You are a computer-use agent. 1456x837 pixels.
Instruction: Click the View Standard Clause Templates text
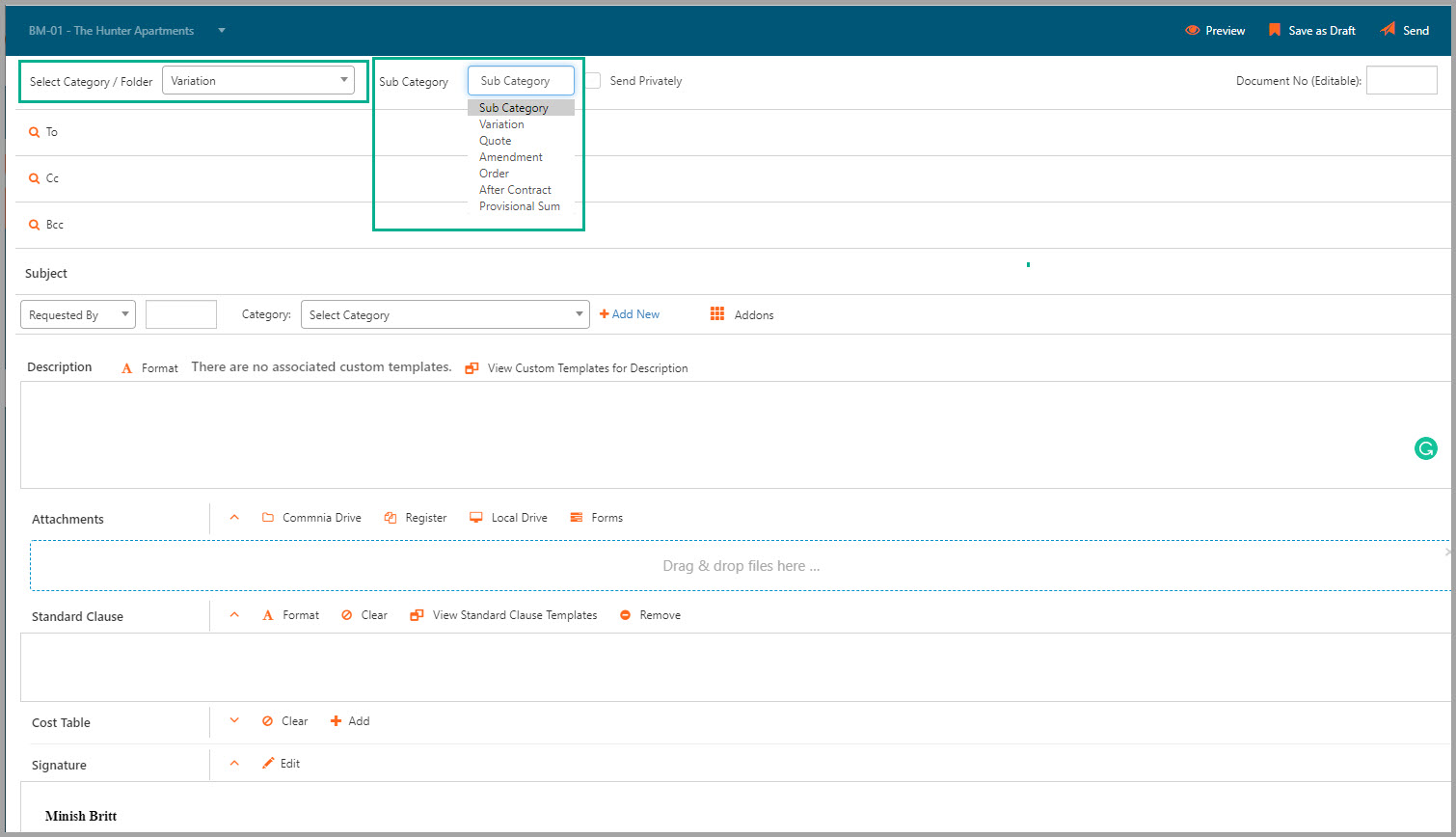tap(515, 615)
